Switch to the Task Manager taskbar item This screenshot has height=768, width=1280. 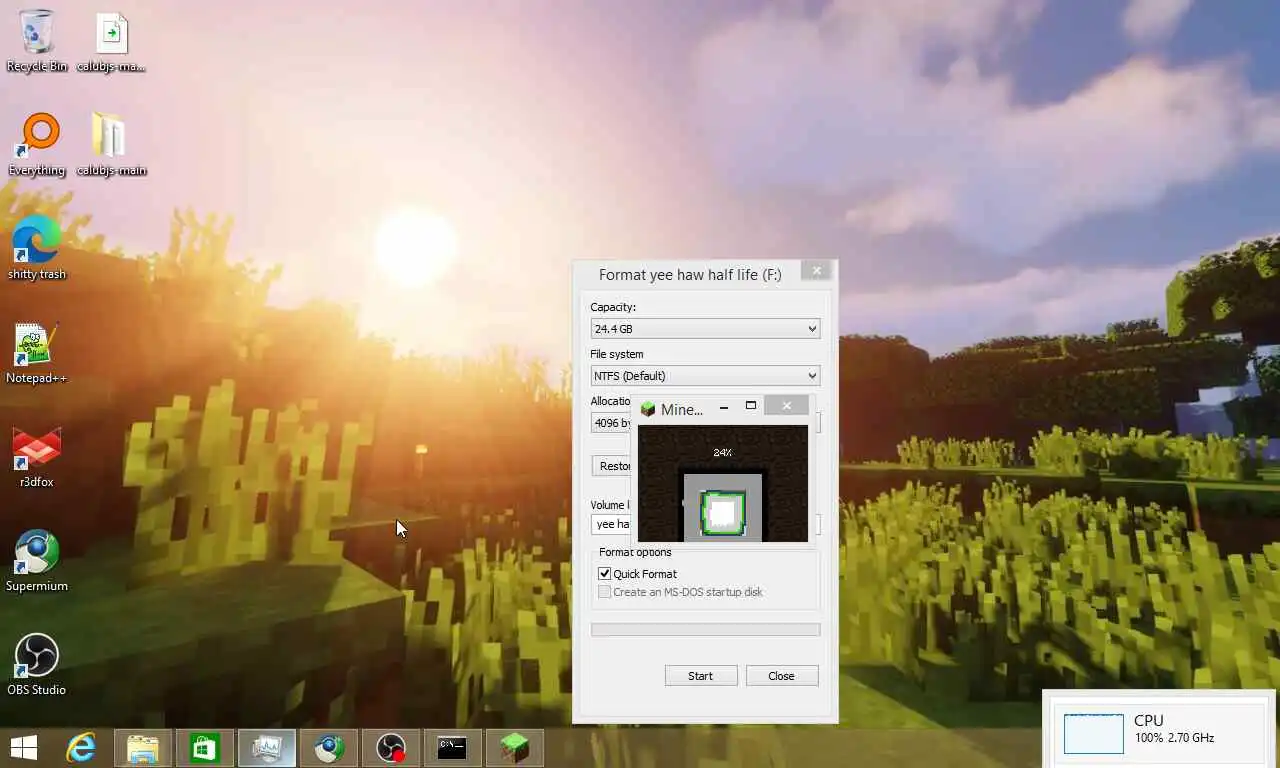(x=267, y=747)
